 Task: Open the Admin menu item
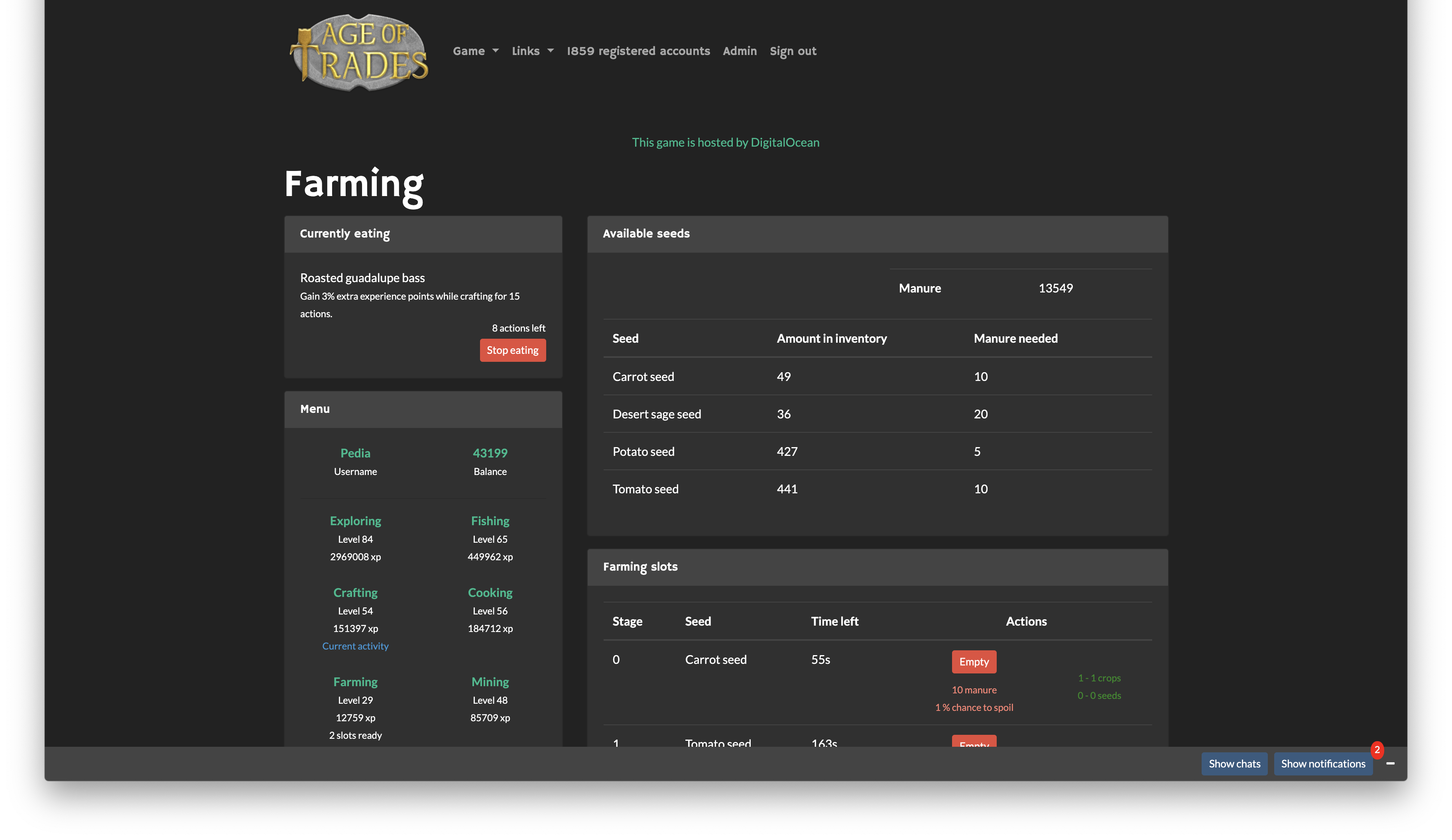tap(739, 51)
